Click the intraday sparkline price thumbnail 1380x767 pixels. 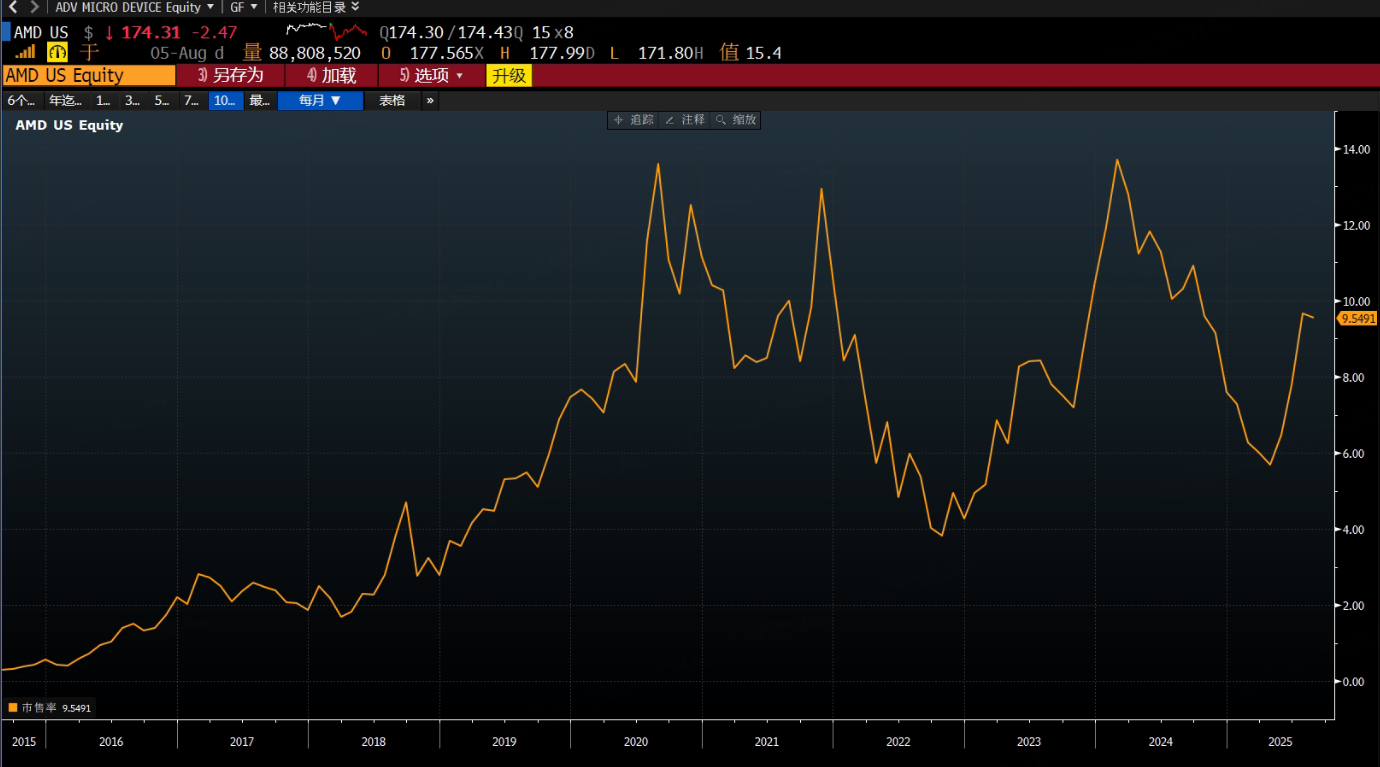click(326, 32)
